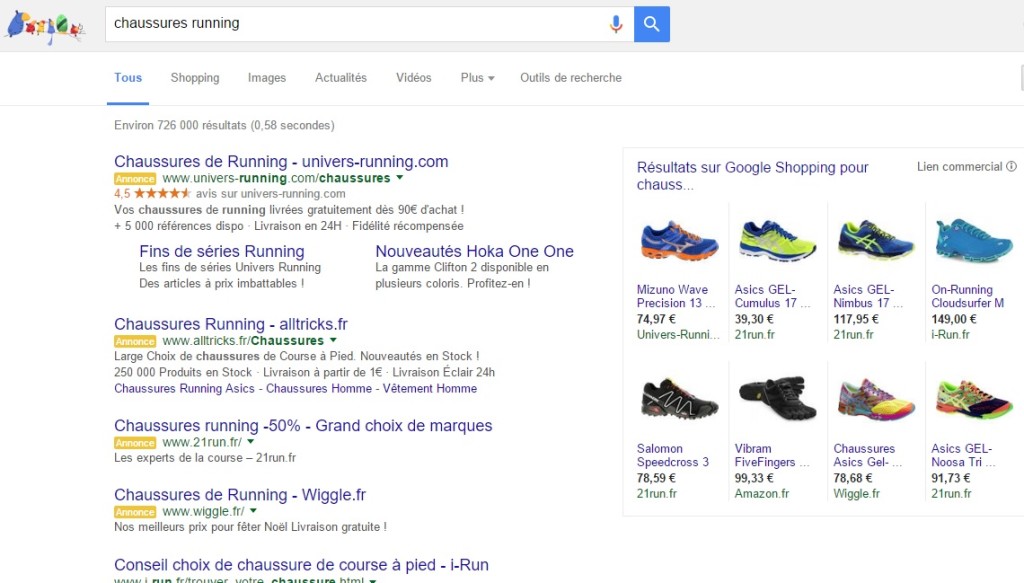Click the 74,97 € price
The width and height of the screenshot is (1024, 583).
tap(656, 319)
